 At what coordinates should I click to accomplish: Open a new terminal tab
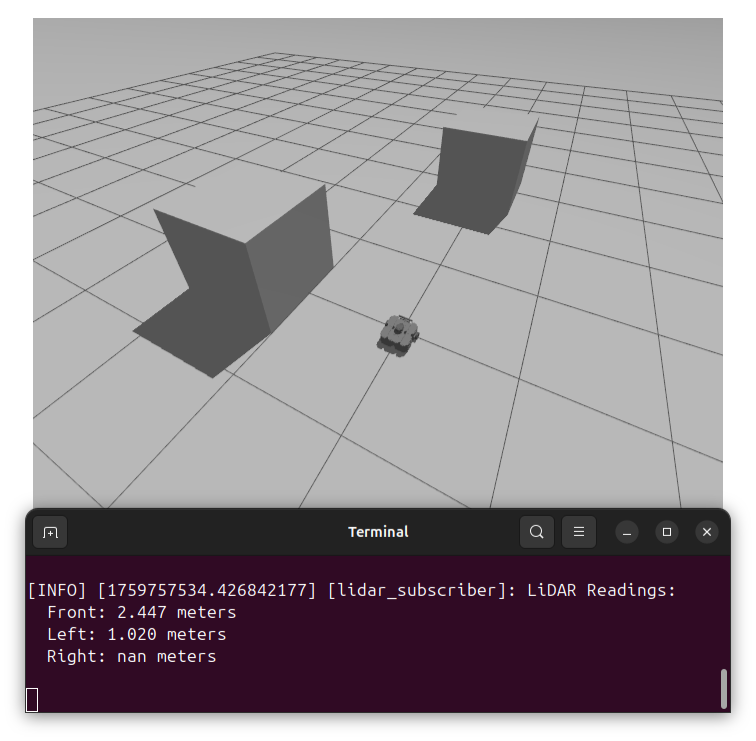coord(50,532)
